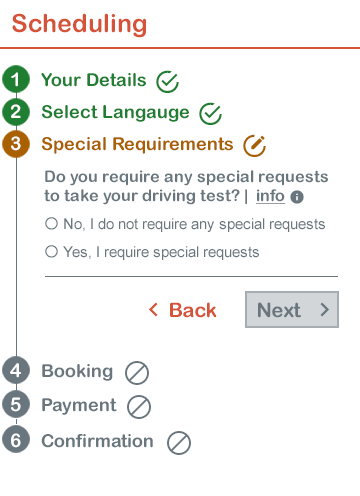Click the dark info circle icon
Image resolution: width=360 pixels, height=496 pixels.
click(297, 197)
